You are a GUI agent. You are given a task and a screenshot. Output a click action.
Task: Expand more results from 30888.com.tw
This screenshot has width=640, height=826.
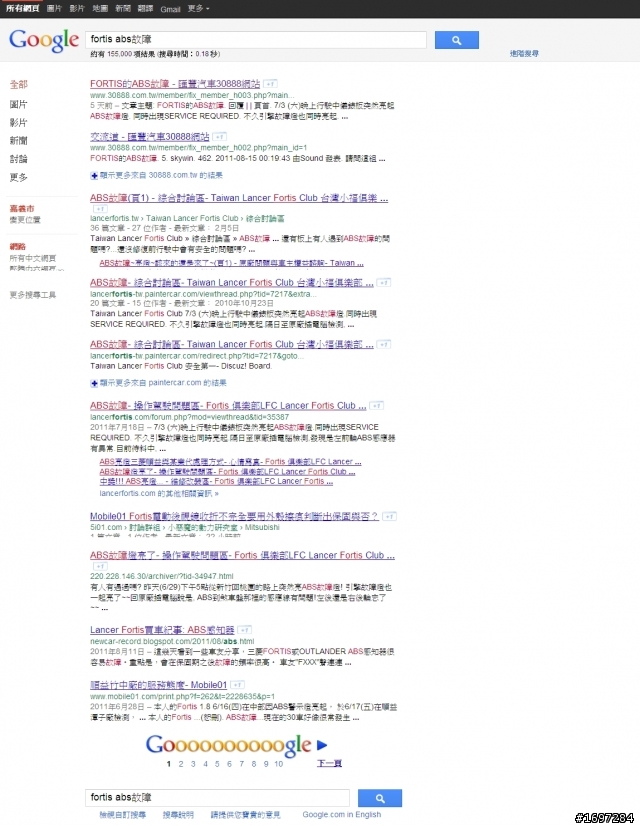(x=156, y=175)
